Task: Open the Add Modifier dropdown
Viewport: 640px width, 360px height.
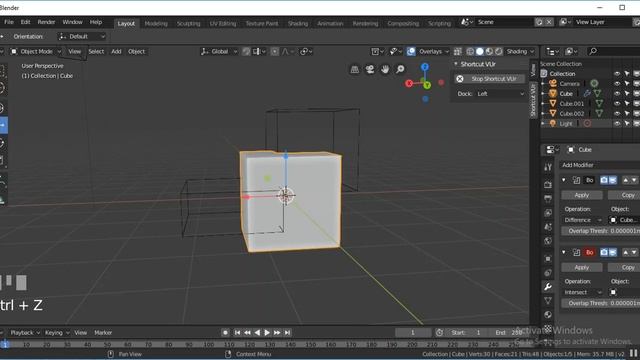Action: point(600,165)
